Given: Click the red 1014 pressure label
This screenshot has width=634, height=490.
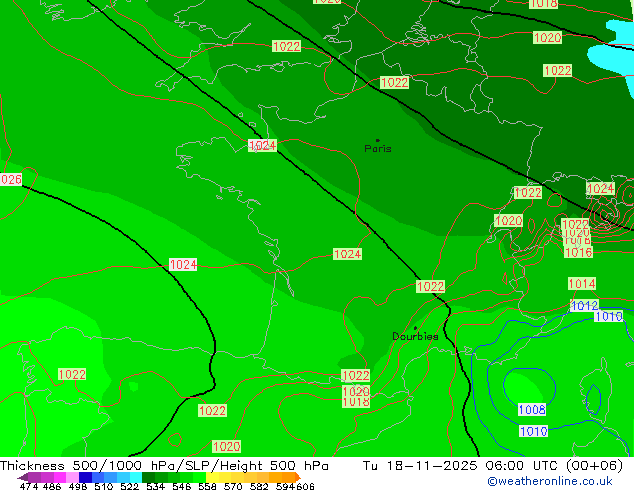Looking at the screenshot, I should 582,283.
